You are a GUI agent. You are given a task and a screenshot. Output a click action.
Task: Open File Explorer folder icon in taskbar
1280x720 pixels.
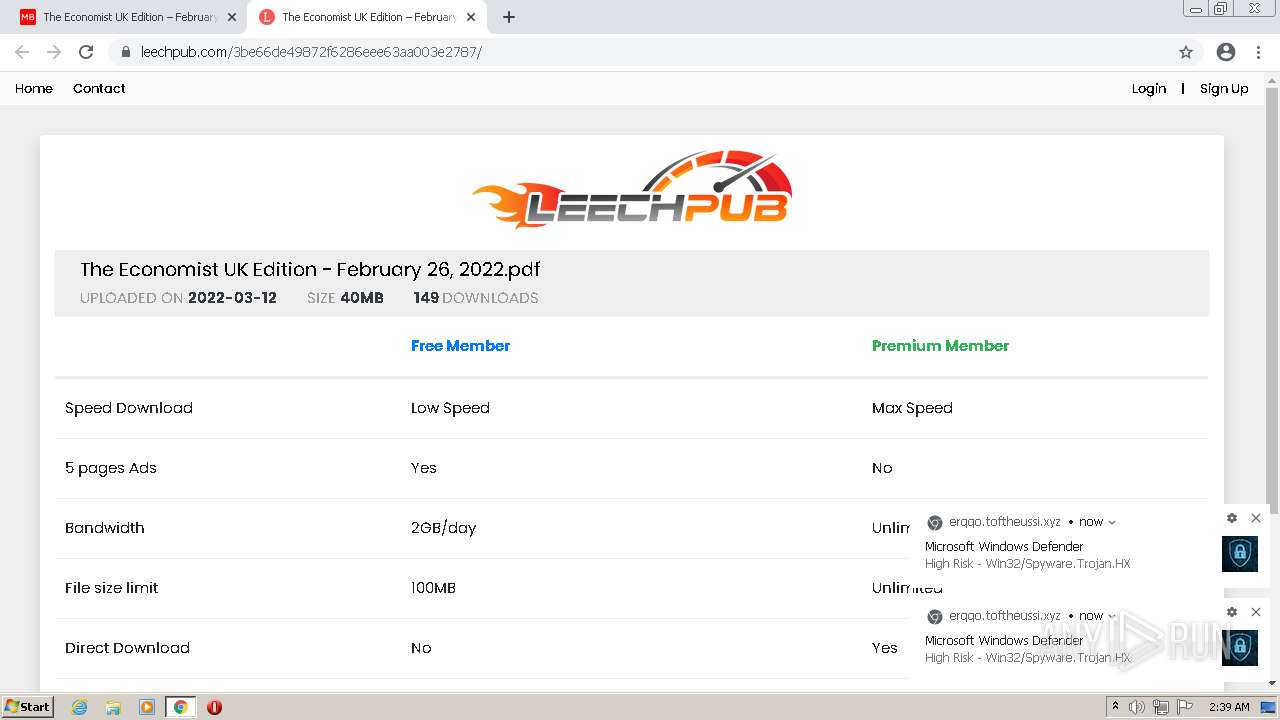pos(113,707)
